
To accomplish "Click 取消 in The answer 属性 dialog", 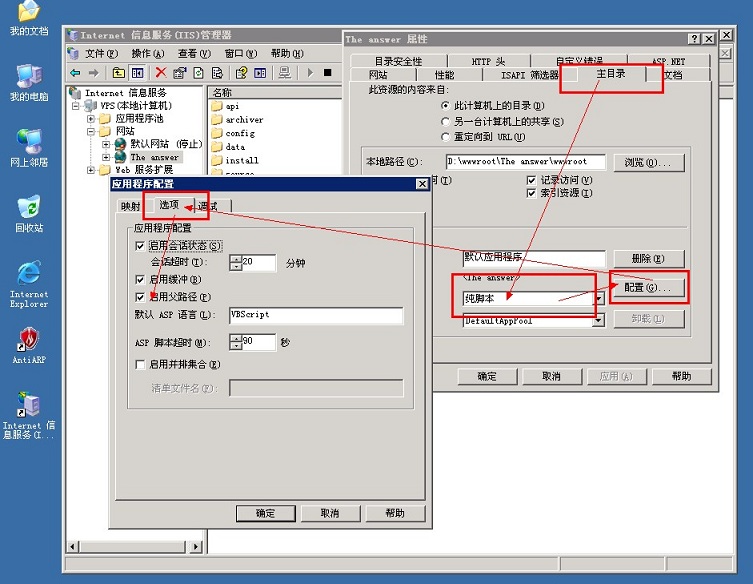I will (x=552, y=377).
